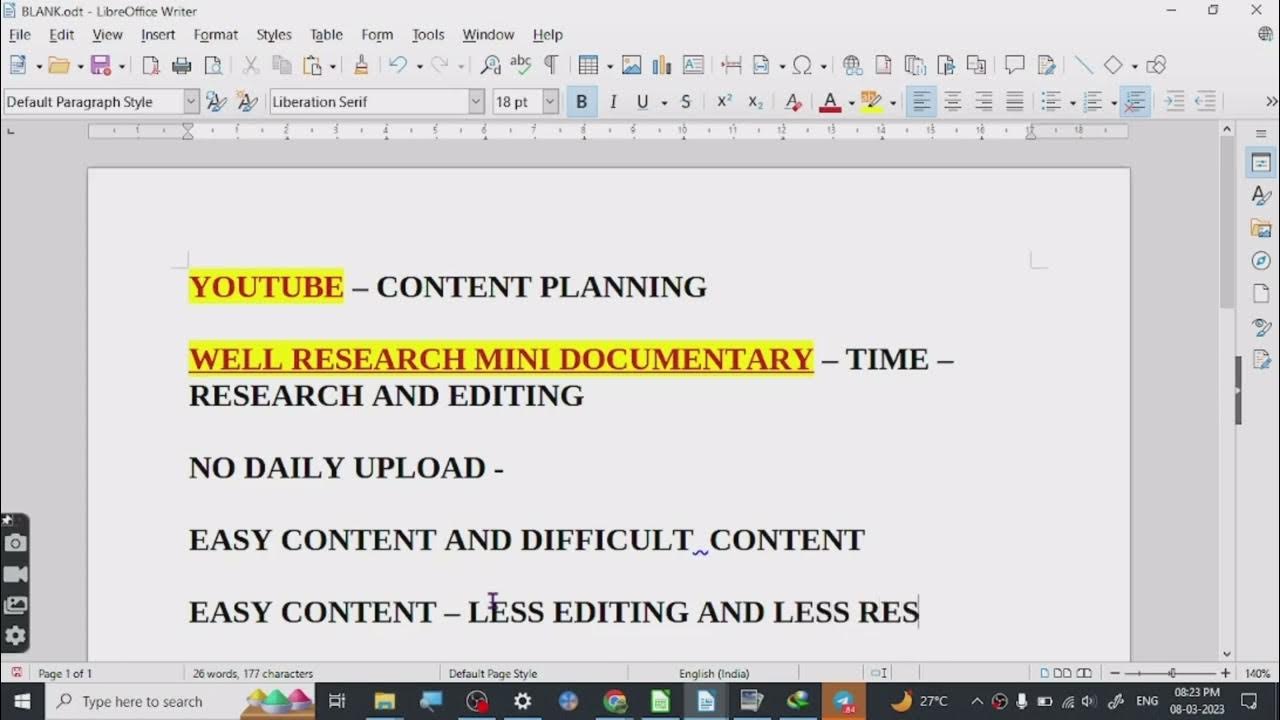Toggle formatting marks (pilcrow)
The image size is (1280, 720).
pyautogui.click(x=551, y=65)
